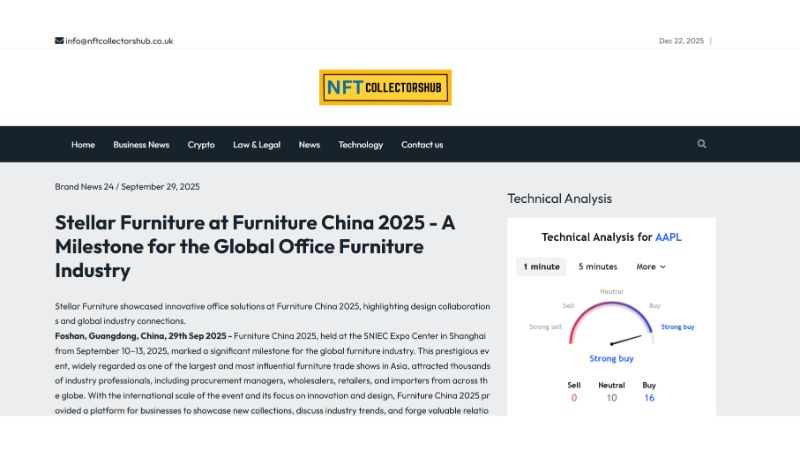Expand the More intervals dropdown

650,266
